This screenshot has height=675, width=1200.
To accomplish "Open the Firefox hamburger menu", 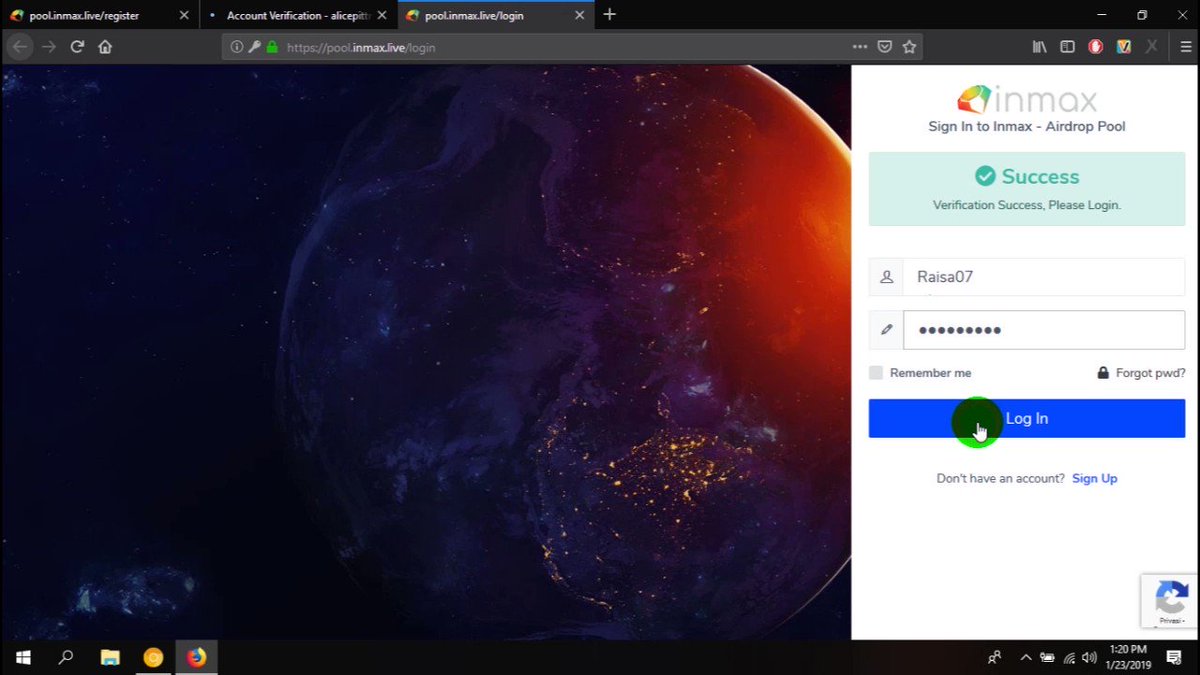I will point(1186,47).
